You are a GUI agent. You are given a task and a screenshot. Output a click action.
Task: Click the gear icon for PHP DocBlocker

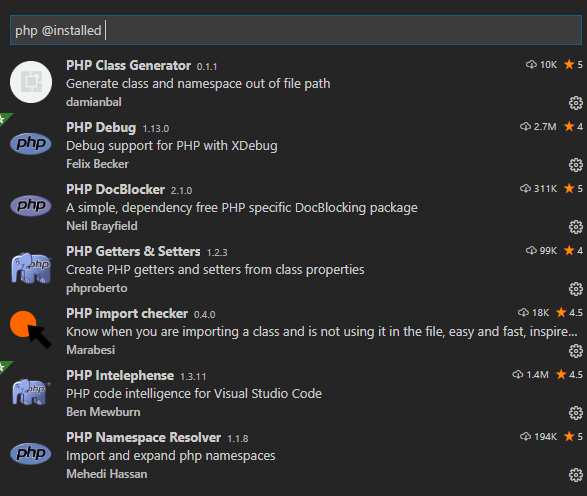[x=575, y=227]
